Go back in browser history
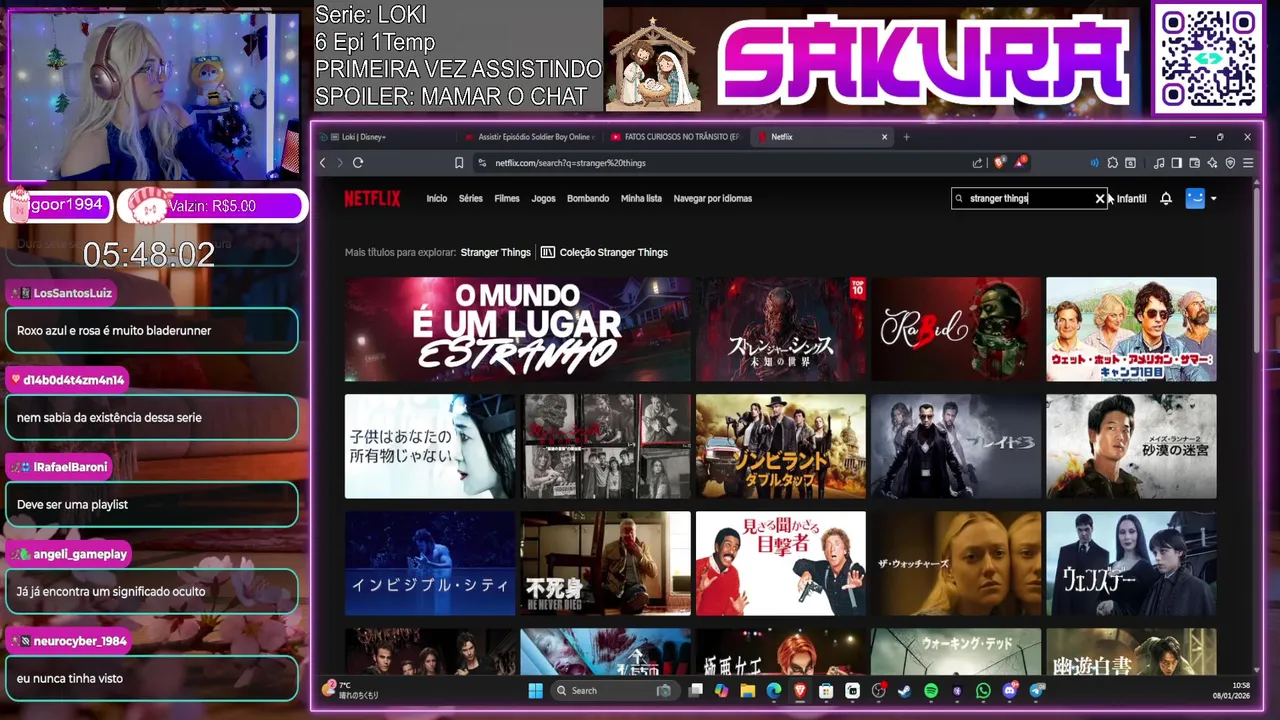This screenshot has height=720, width=1280. 323,163
